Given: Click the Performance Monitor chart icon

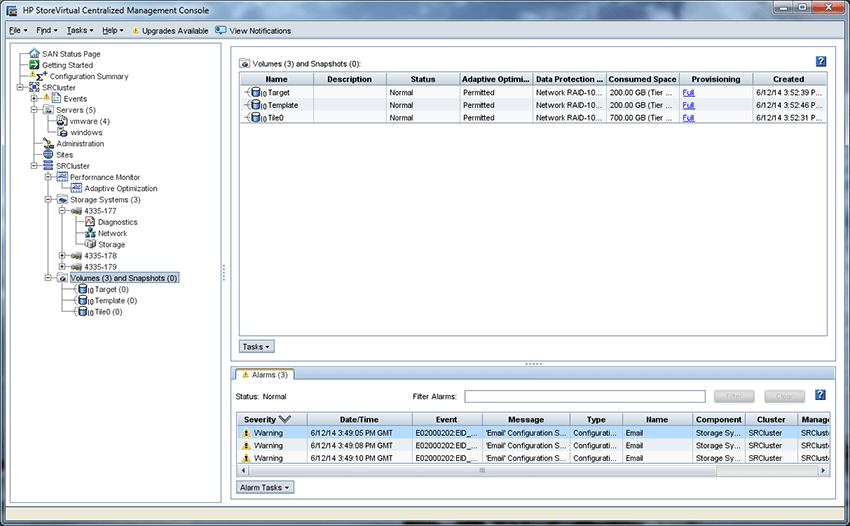Looking at the screenshot, I should coord(62,177).
